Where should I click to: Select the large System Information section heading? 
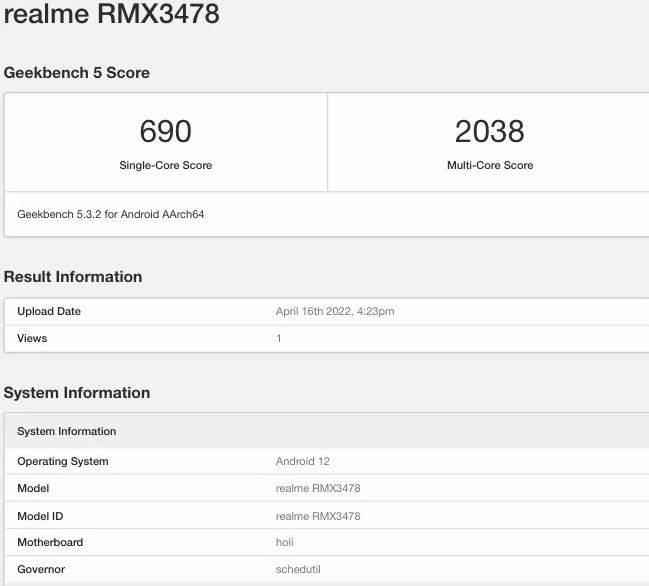click(x=77, y=393)
